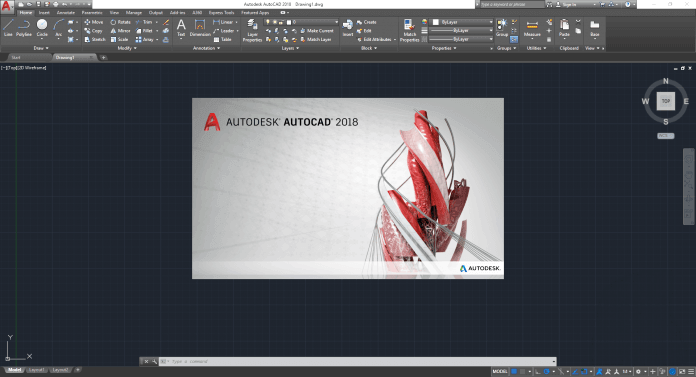Click the Paste clipboard icon
This screenshot has width=696, height=377.
coord(564,28)
